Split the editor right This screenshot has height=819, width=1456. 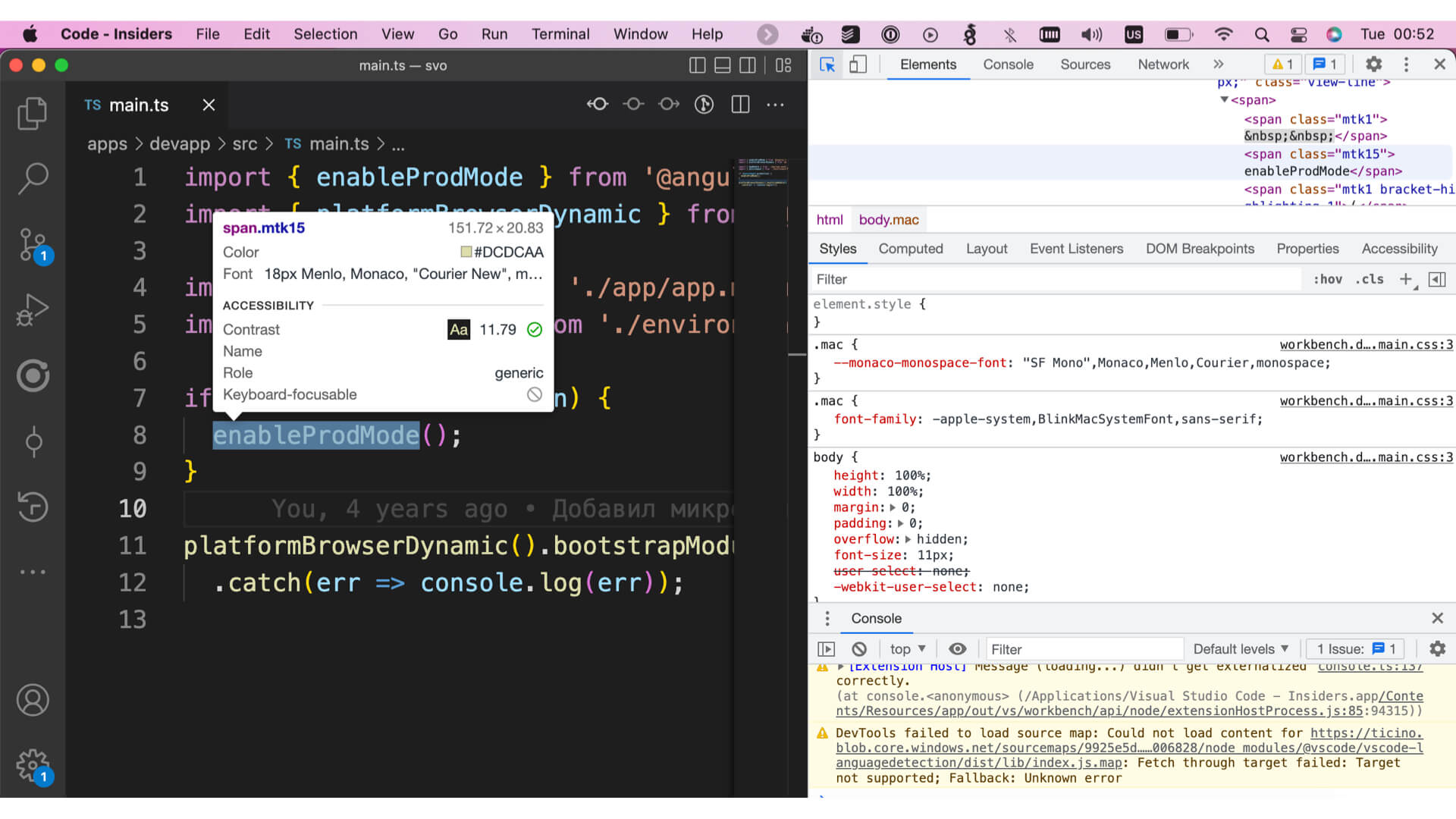(740, 105)
